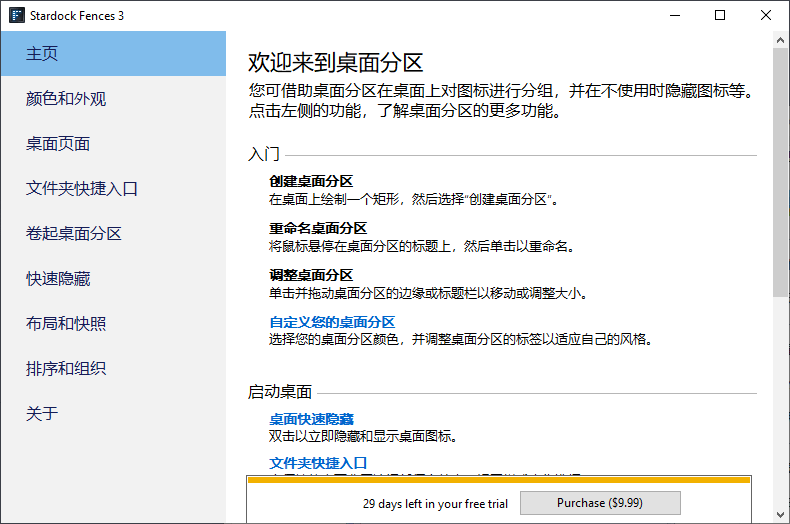
Task: Click the 调整桌面分区 heading
Action: pyautogui.click(x=311, y=275)
